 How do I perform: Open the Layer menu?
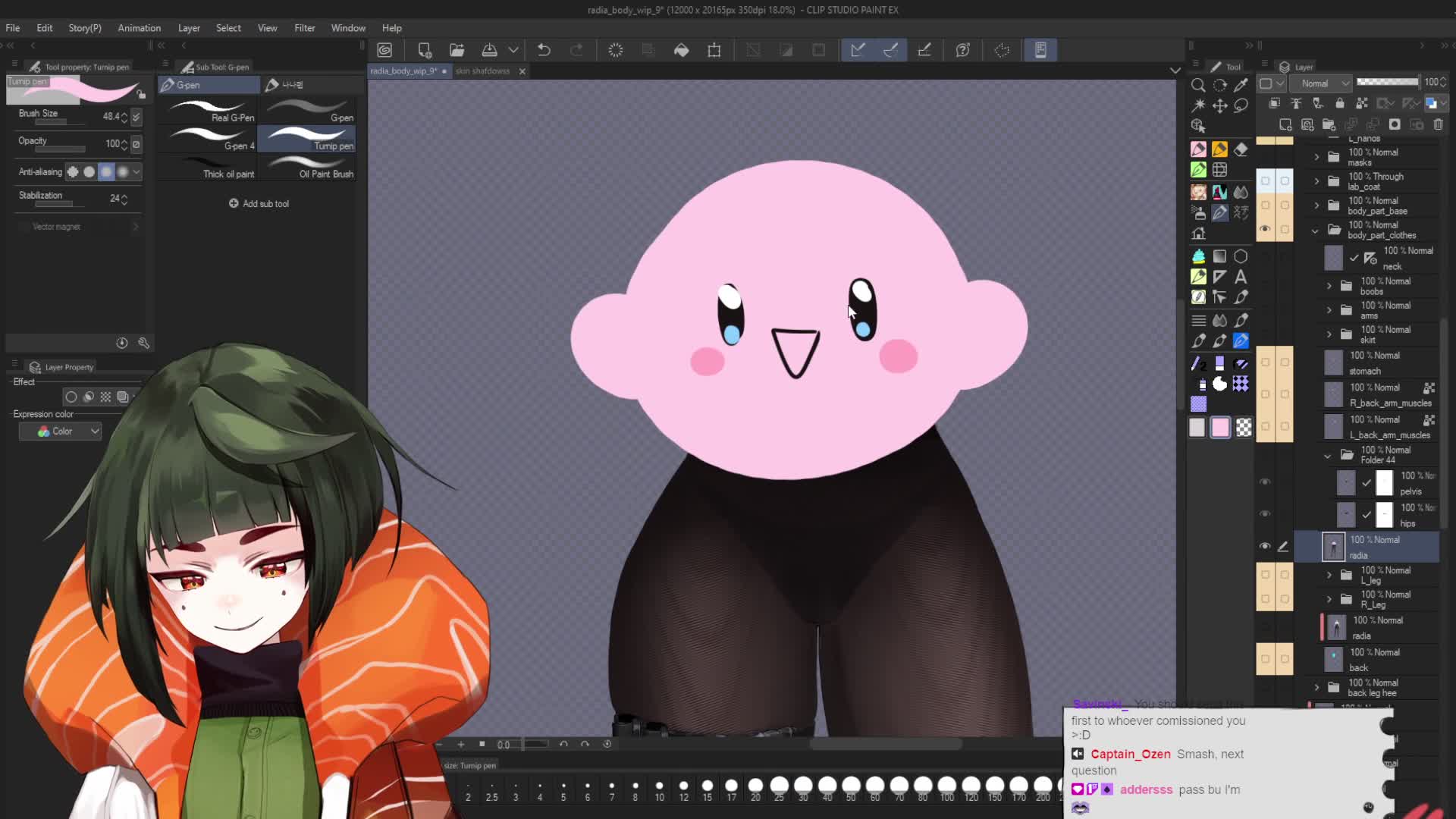click(189, 28)
